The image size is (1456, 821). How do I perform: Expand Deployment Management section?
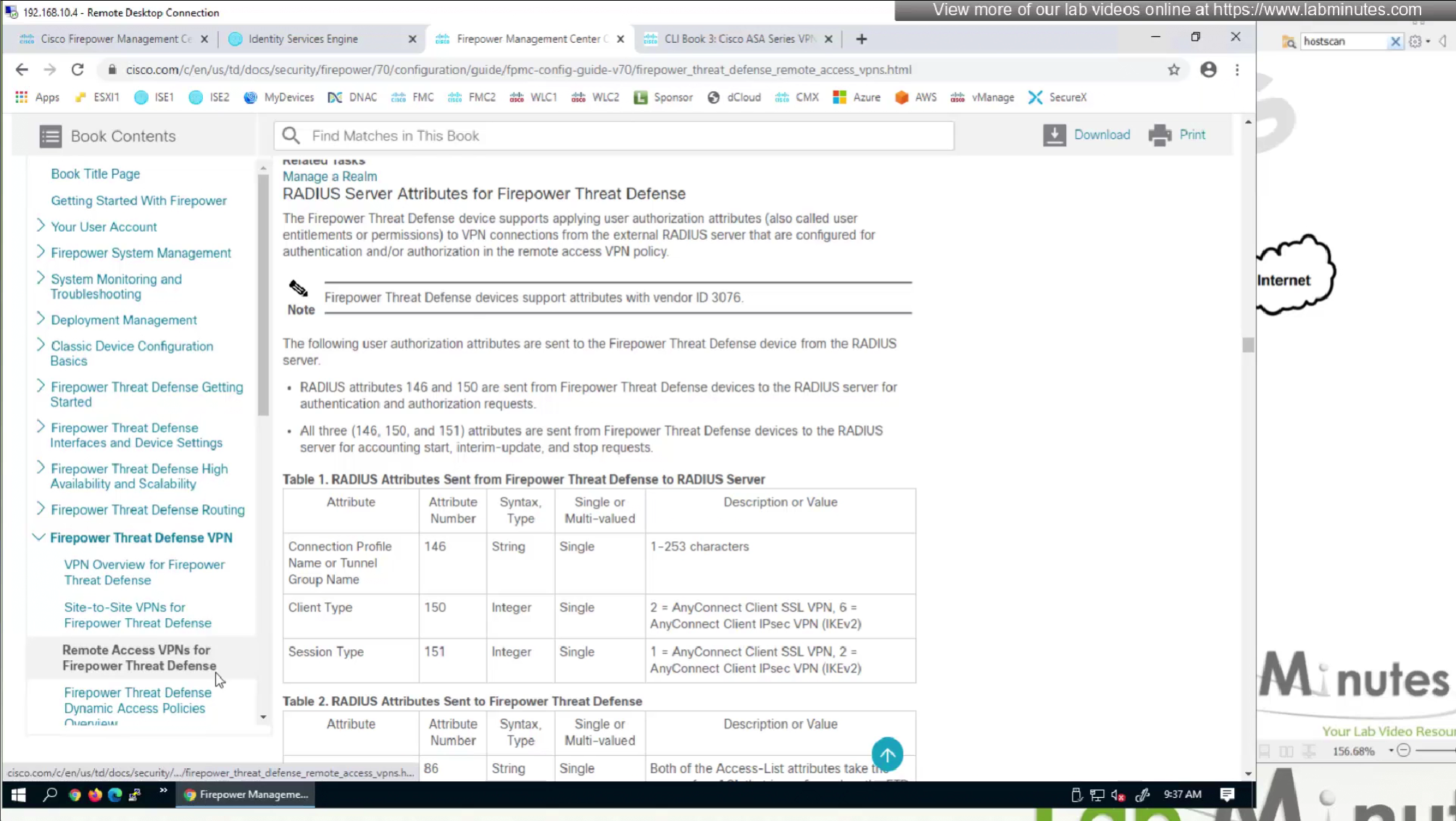pos(41,319)
